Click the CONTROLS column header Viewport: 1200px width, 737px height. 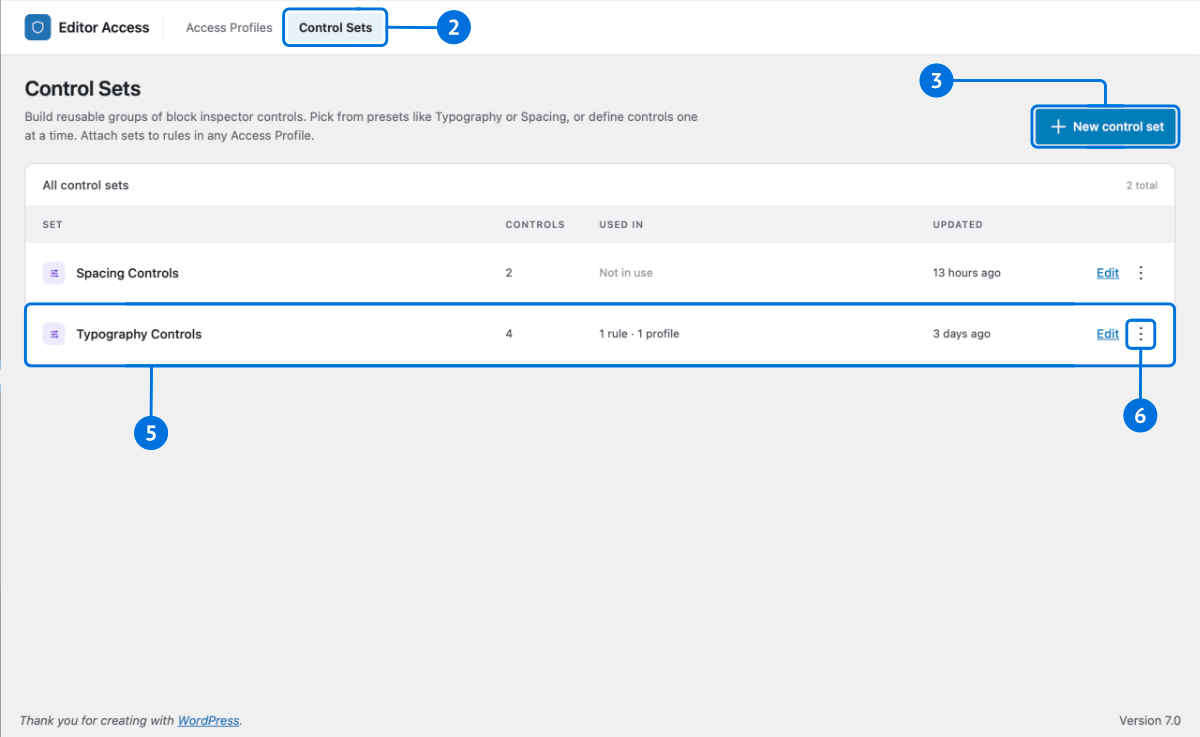(535, 225)
